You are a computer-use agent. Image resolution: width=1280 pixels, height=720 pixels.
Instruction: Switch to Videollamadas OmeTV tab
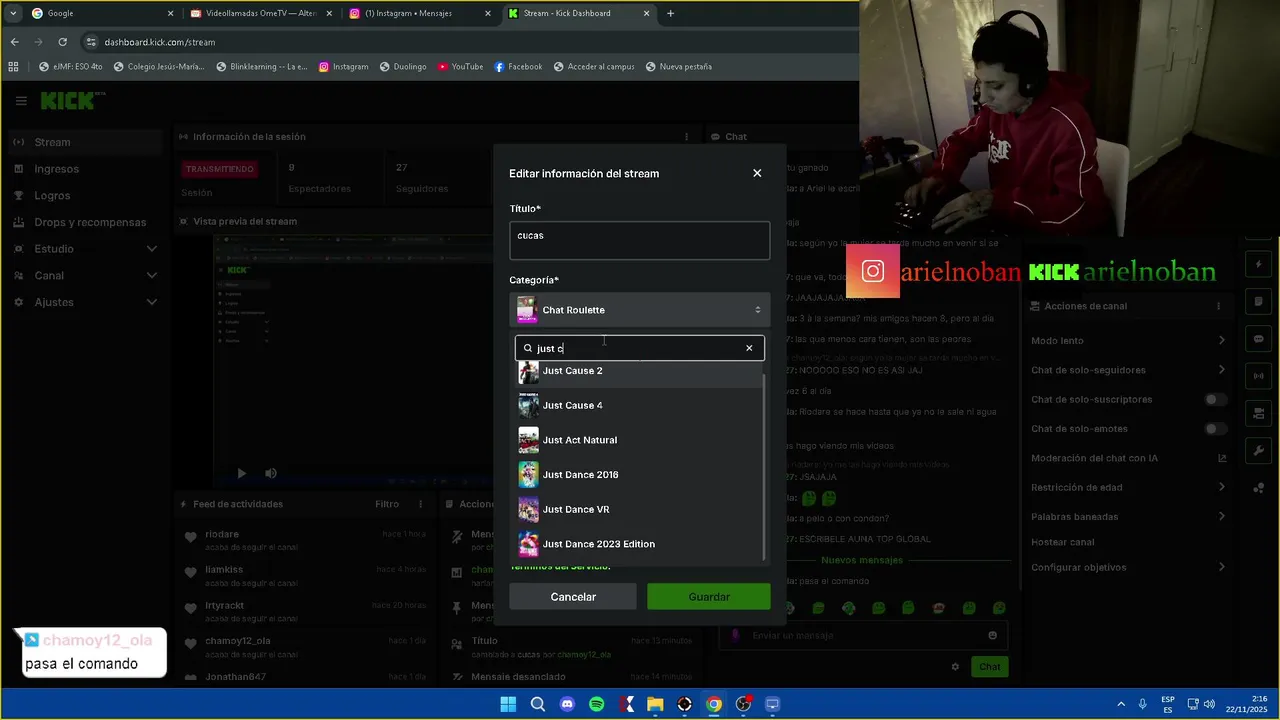coord(260,14)
